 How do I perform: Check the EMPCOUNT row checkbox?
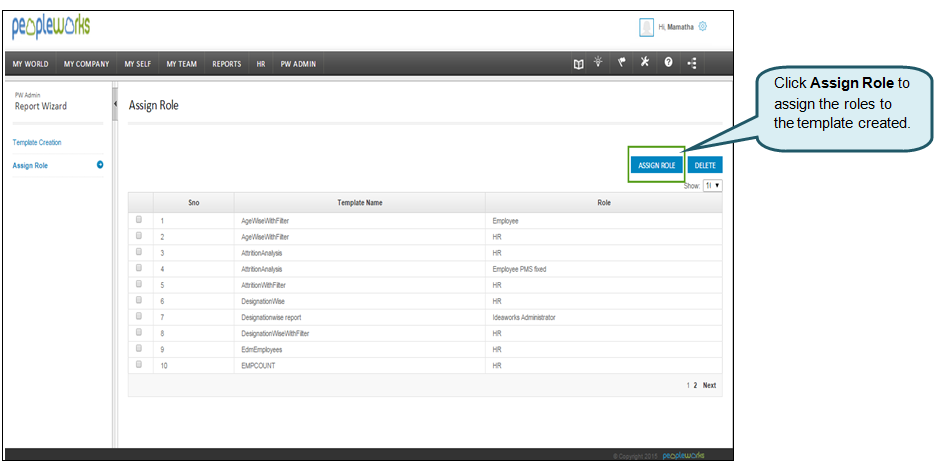tap(140, 365)
